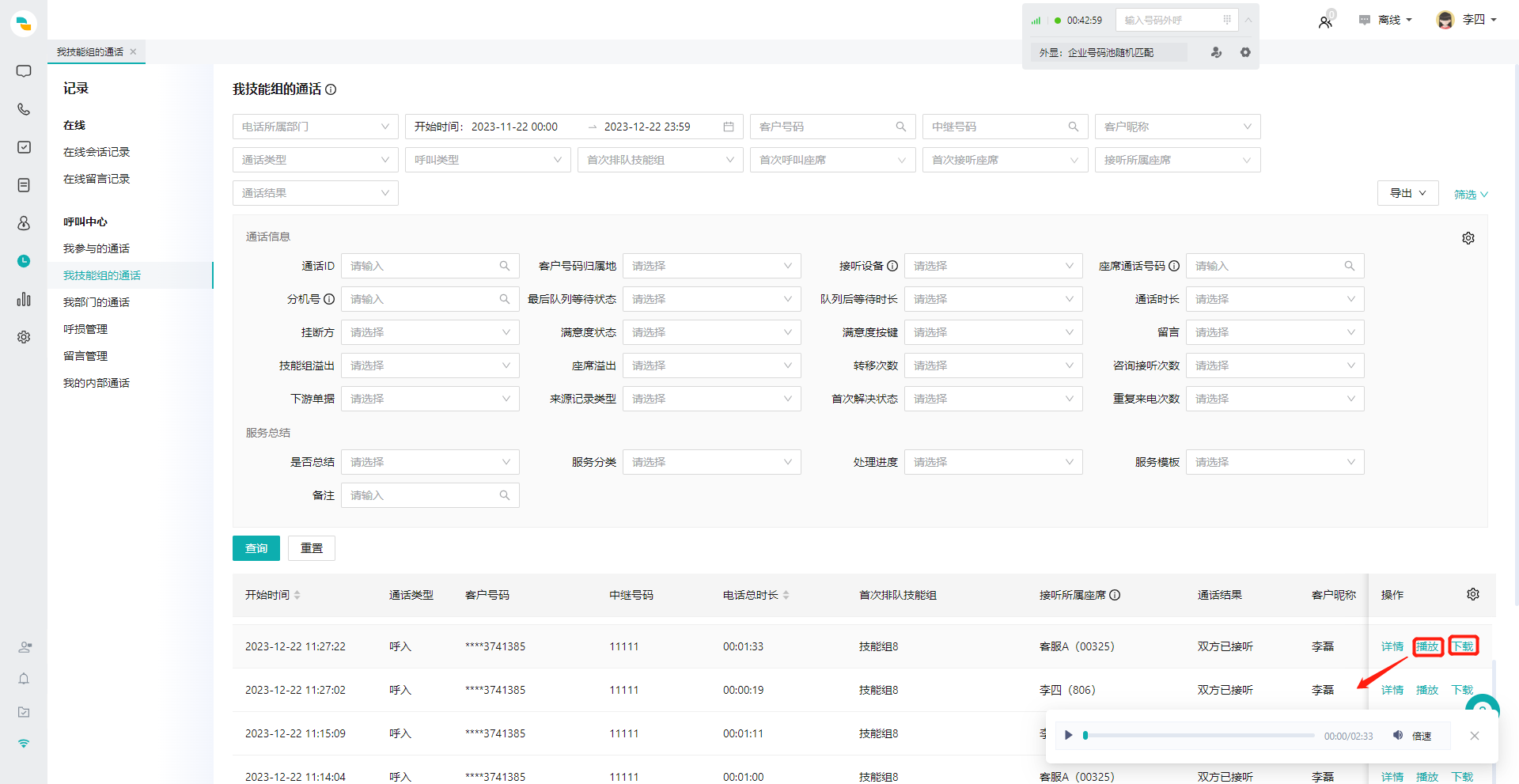Open 在线会话记录 in sidebar

[x=97, y=152]
